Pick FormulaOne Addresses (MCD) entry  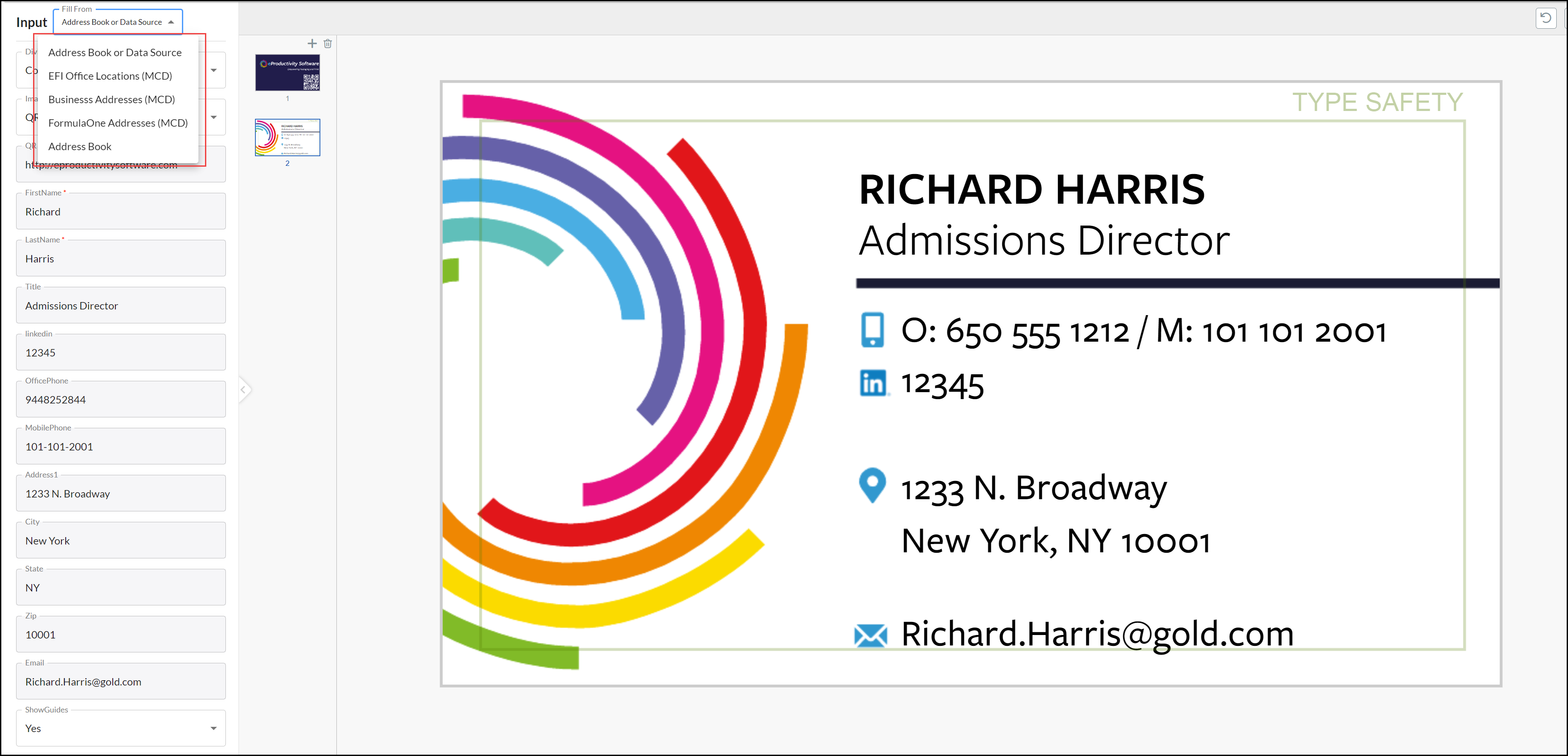[118, 123]
